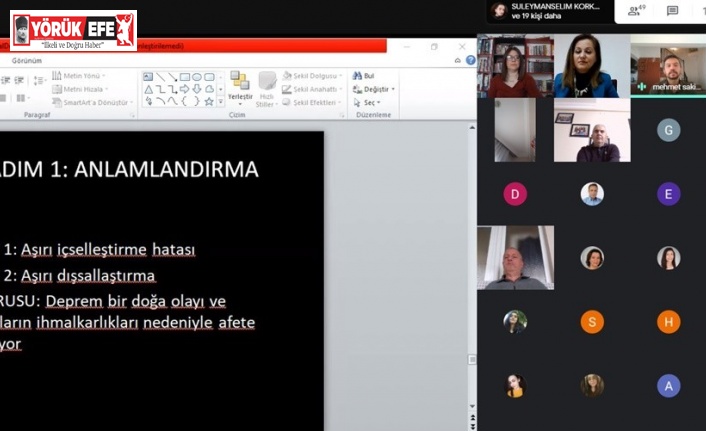The image size is (706, 431).
Task: Select mehmet saki's video tile
Action: pyautogui.click(x=668, y=67)
